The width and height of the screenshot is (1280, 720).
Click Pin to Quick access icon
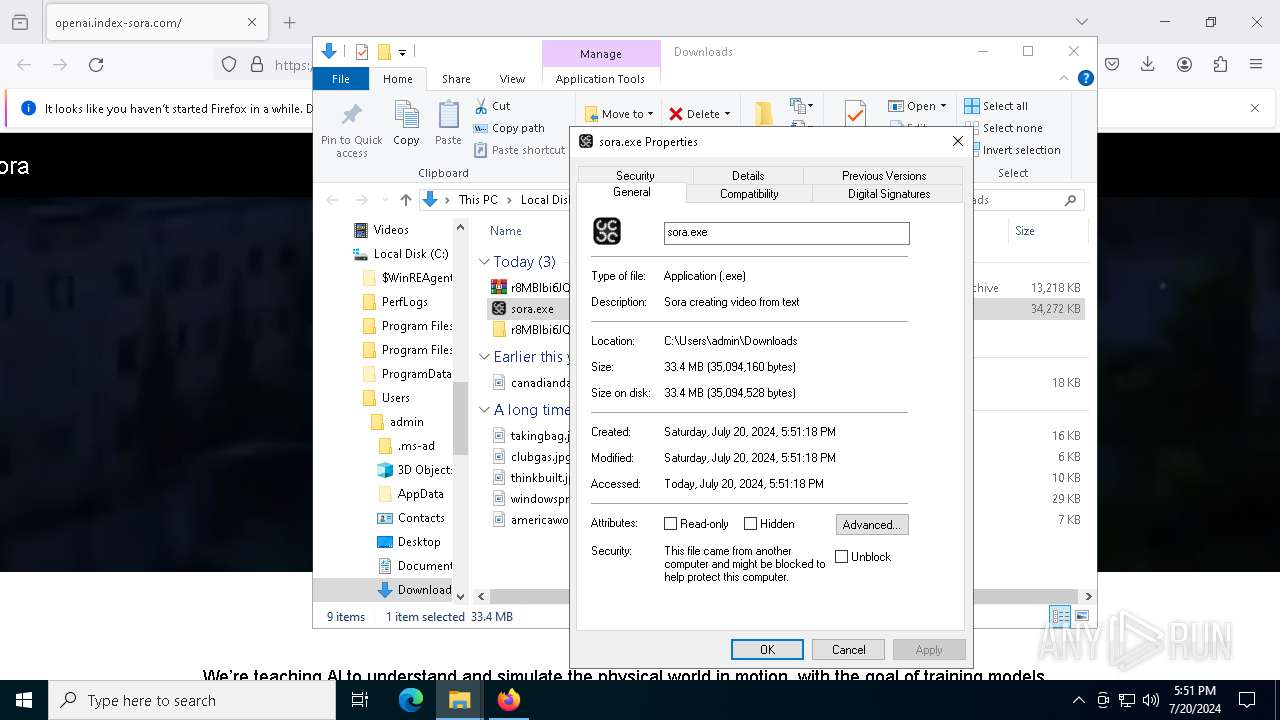pos(352,114)
